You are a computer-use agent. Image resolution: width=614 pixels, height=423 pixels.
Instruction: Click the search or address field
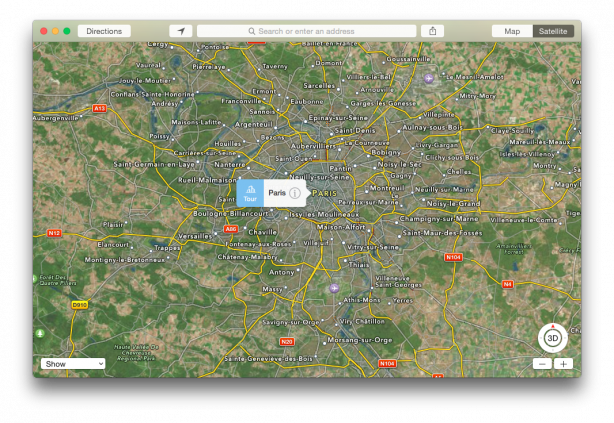[306, 31]
